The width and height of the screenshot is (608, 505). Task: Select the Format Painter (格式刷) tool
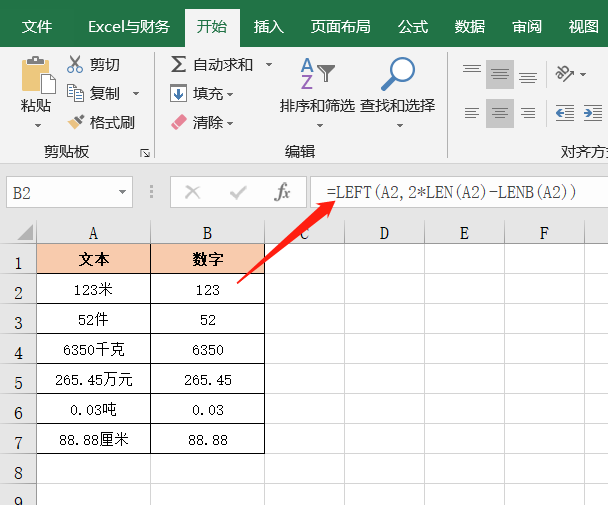tap(100, 122)
